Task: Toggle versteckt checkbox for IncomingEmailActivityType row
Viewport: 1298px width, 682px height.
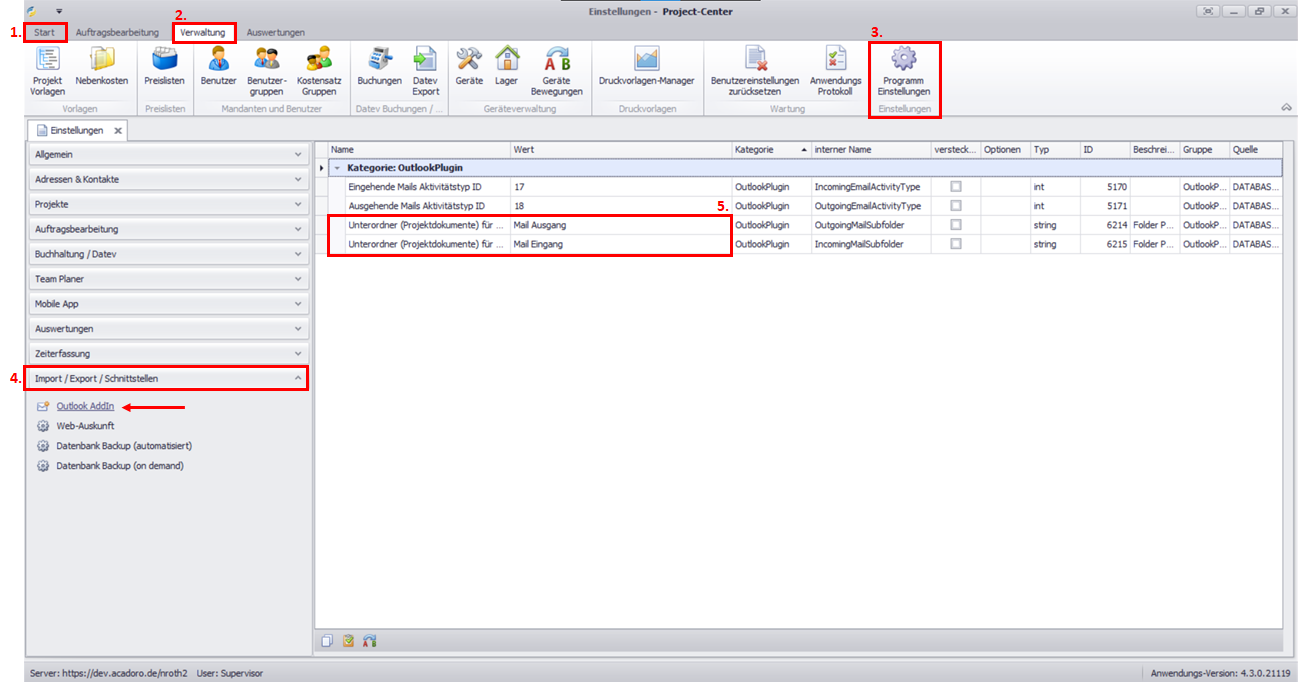Action: tap(956, 187)
